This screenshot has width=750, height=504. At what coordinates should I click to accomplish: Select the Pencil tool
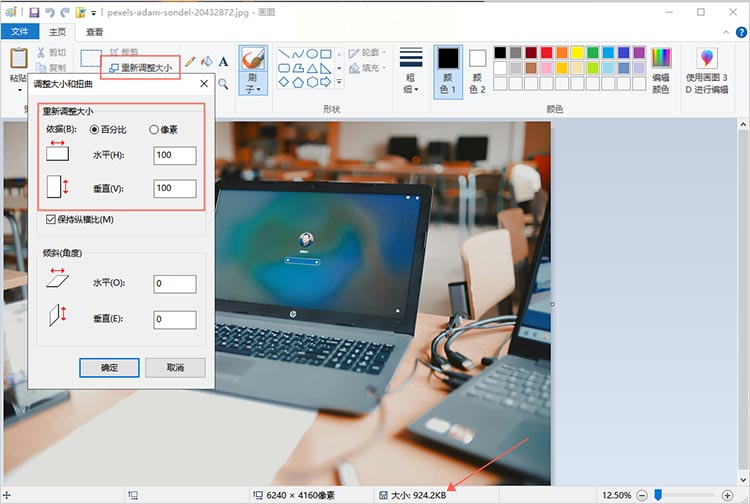[190, 61]
